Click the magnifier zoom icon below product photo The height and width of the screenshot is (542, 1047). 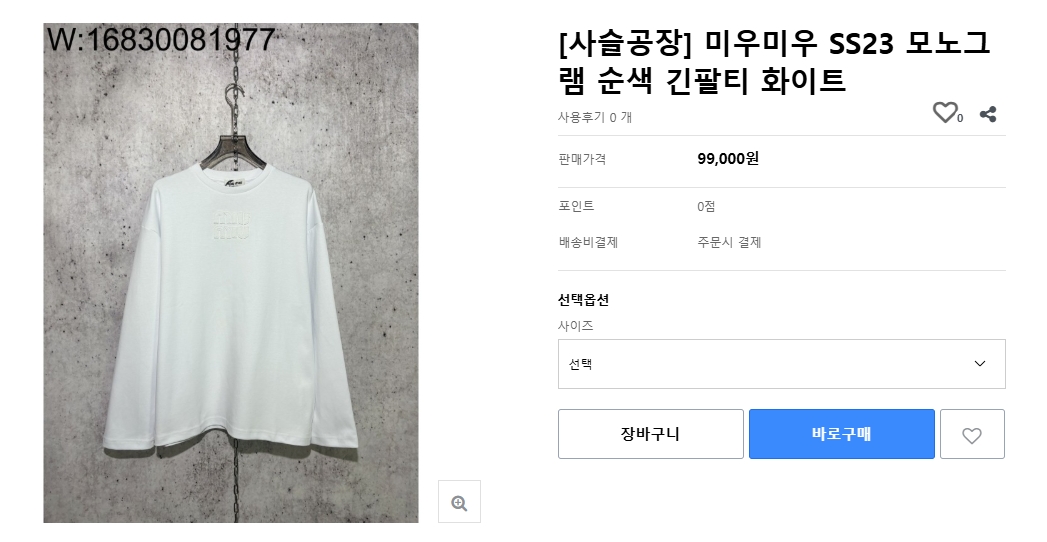tap(459, 502)
